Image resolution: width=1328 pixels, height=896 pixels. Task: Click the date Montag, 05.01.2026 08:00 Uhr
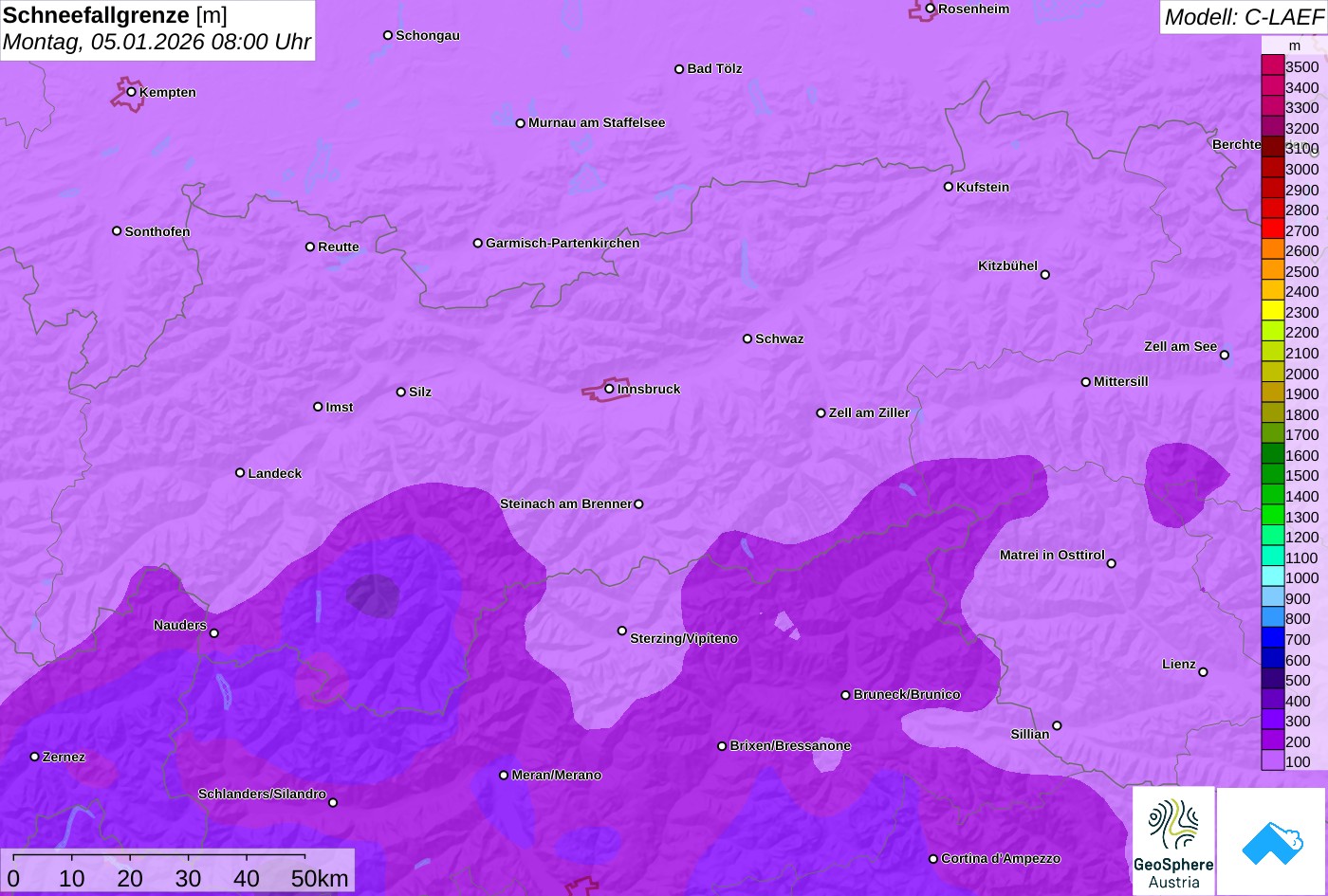157,43
